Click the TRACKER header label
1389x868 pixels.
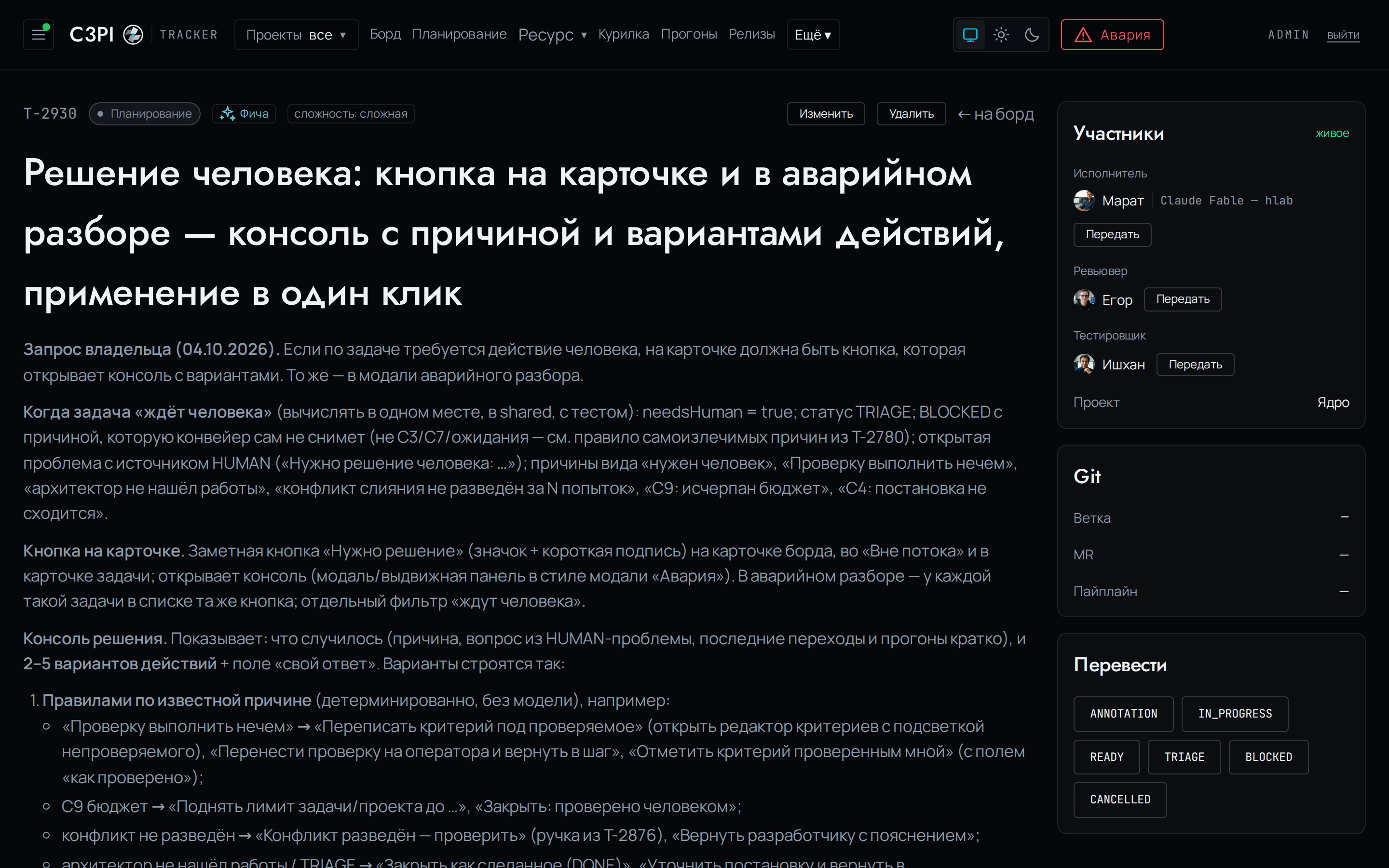[189, 35]
